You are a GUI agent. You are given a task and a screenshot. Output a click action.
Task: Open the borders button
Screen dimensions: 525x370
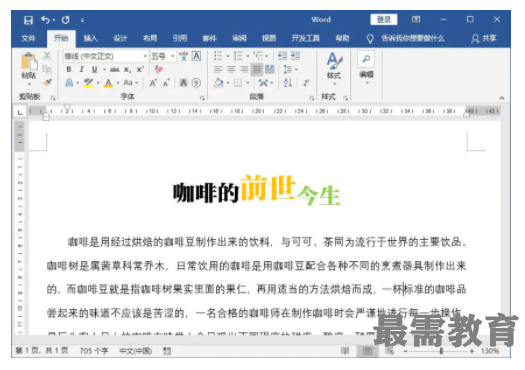coord(238,83)
